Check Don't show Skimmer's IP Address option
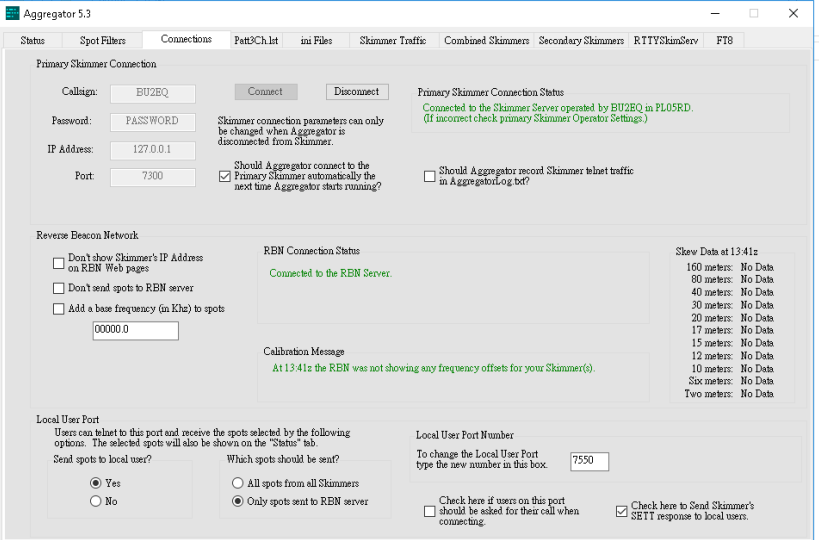The height and width of the screenshot is (540, 819). pos(58,263)
